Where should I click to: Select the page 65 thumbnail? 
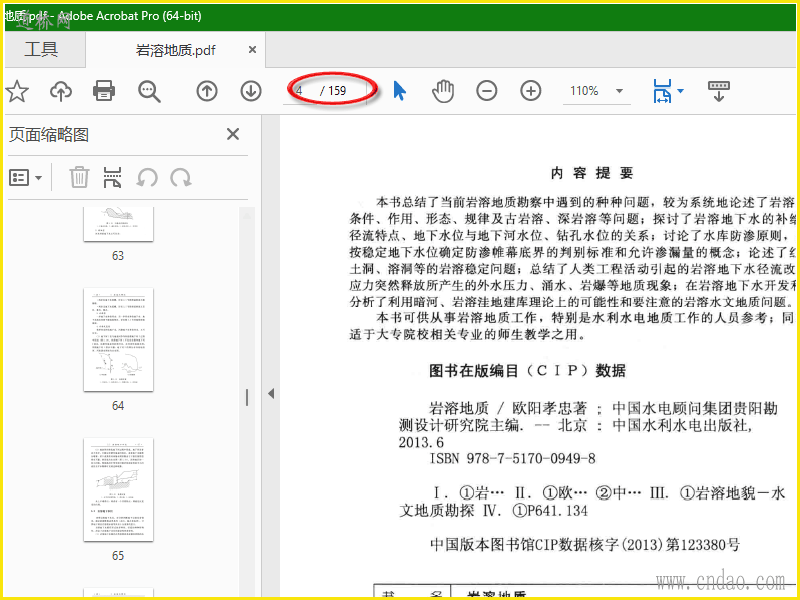click(118, 490)
